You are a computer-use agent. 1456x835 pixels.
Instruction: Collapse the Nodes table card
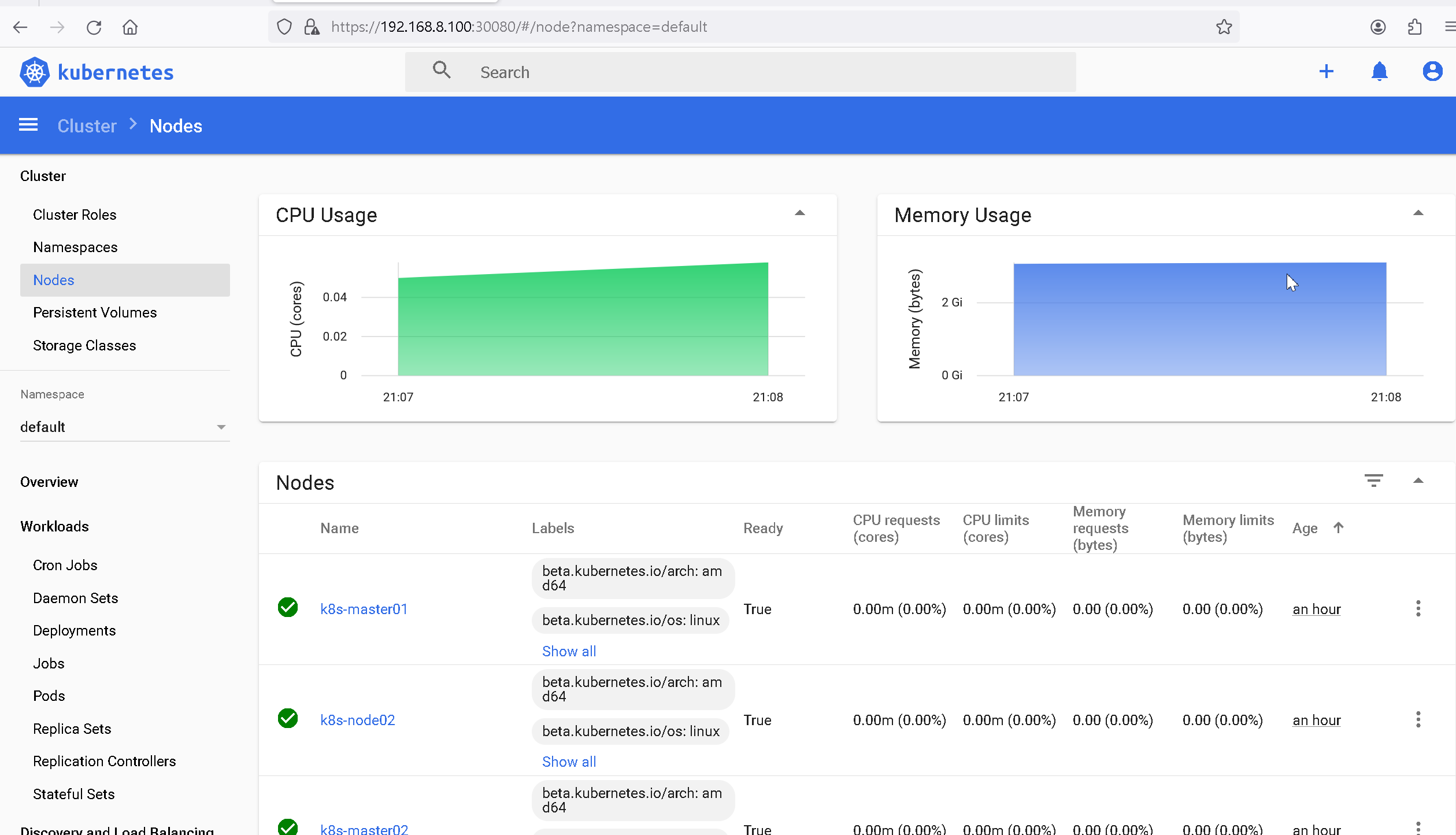pos(1417,481)
